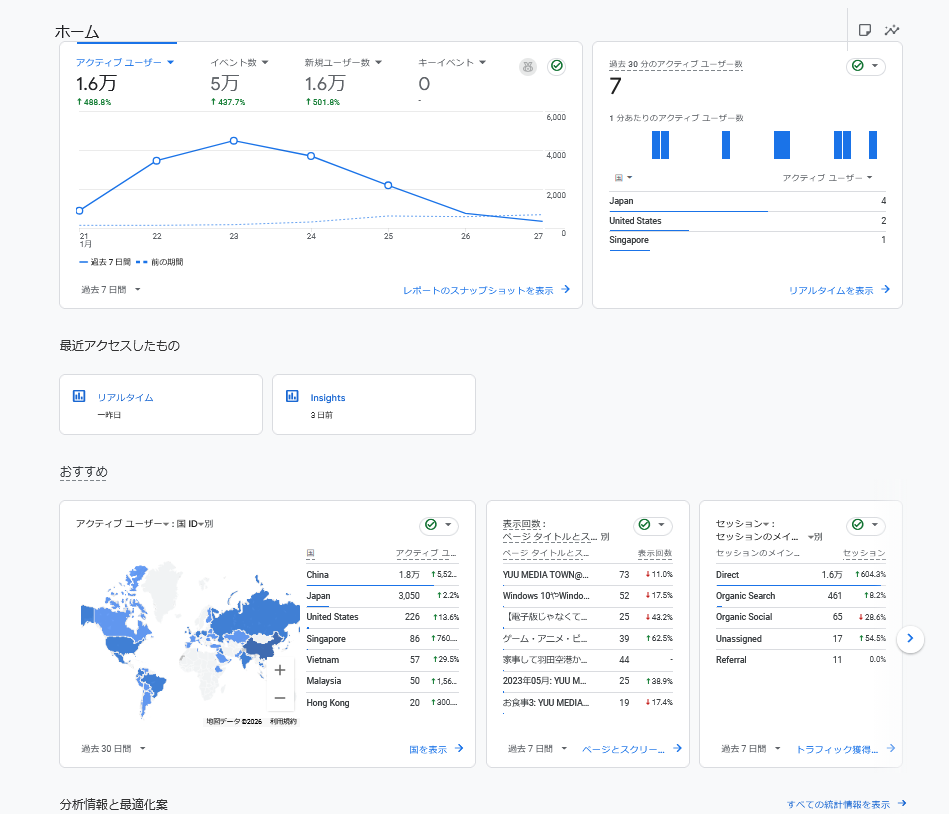Viewport: 949px width, 814px height.
Task: Click the benchmarking icon beside the checkmark badge
Action: coord(528,66)
